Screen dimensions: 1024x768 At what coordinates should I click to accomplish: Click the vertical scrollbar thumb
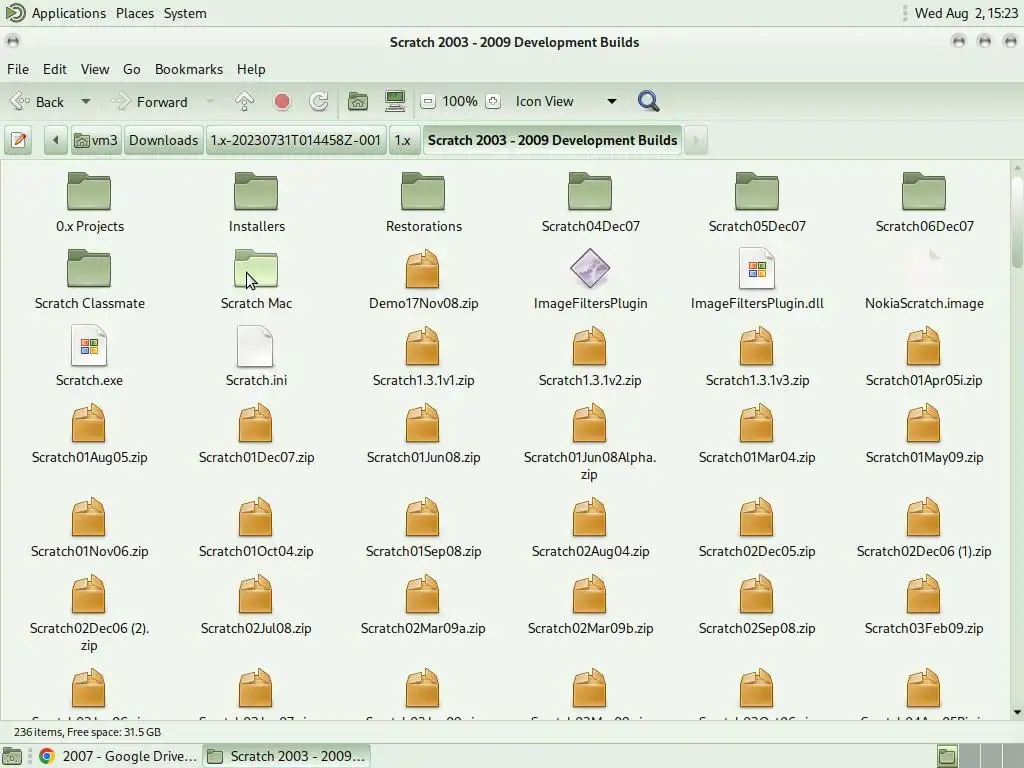pos(1017,221)
